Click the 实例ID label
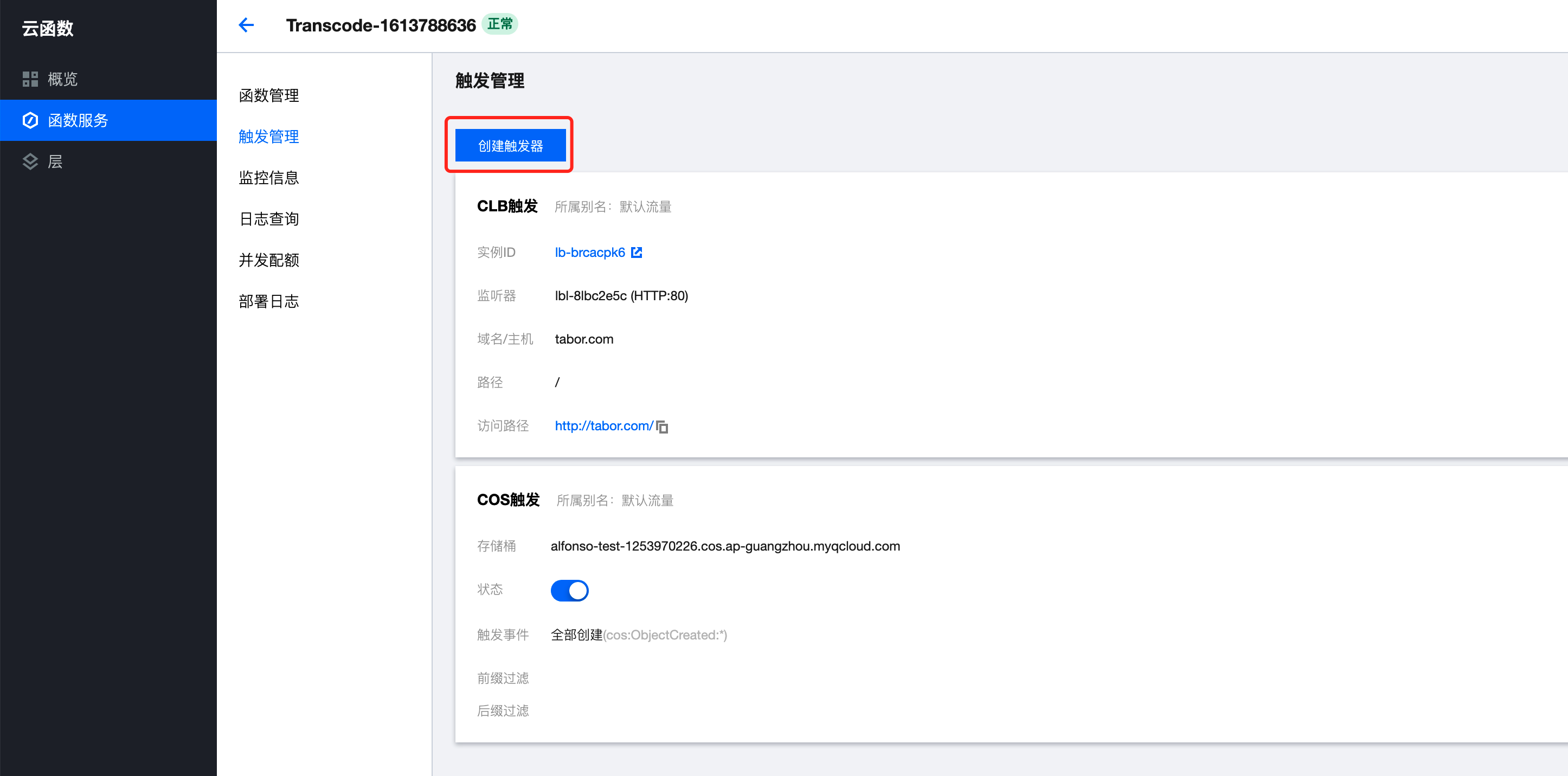This screenshot has height=776, width=1568. 496,253
